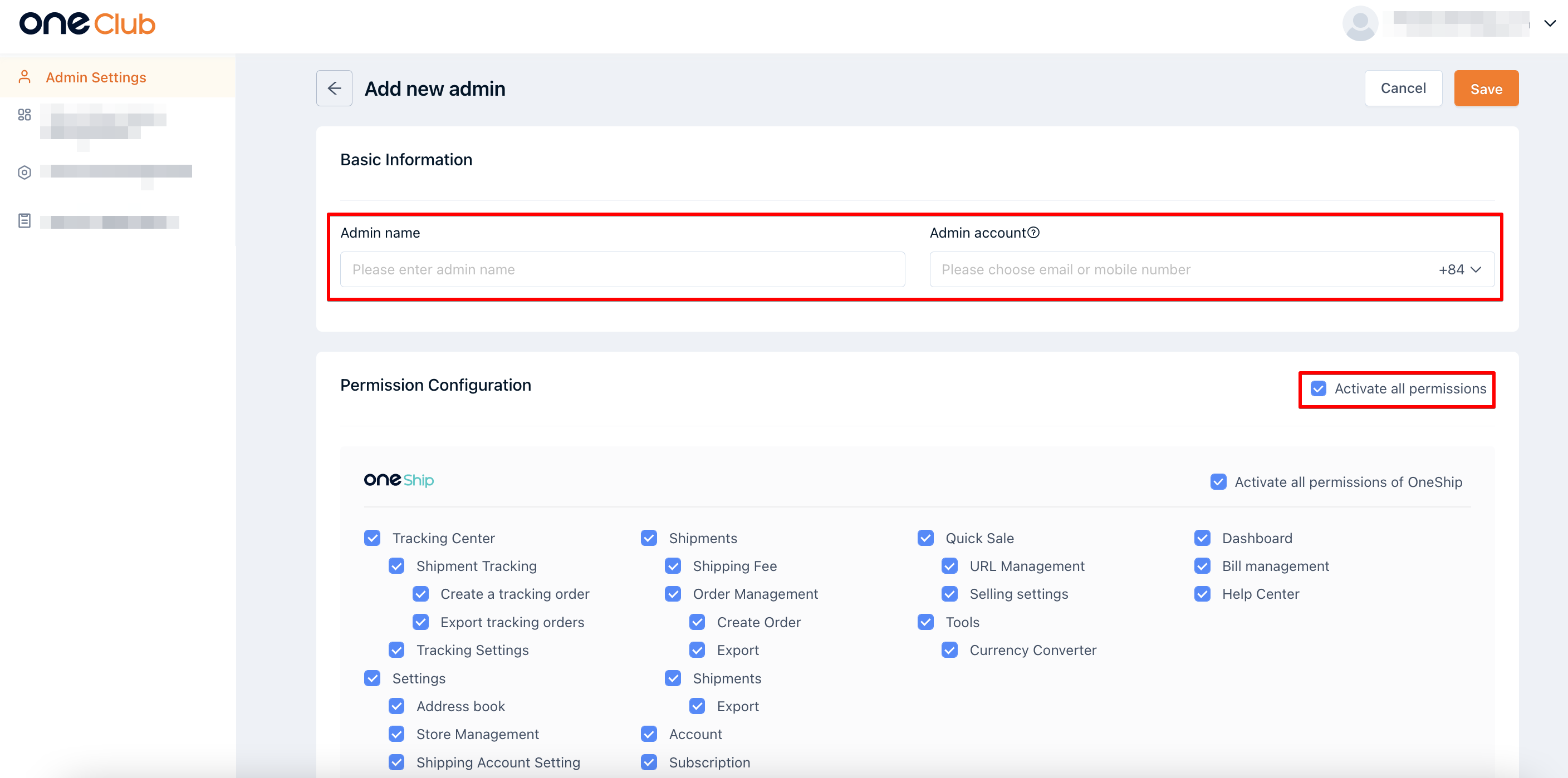Image resolution: width=1568 pixels, height=778 pixels.
Task: Uncheck the top-level Shipments permission
Action: (649, 538)
